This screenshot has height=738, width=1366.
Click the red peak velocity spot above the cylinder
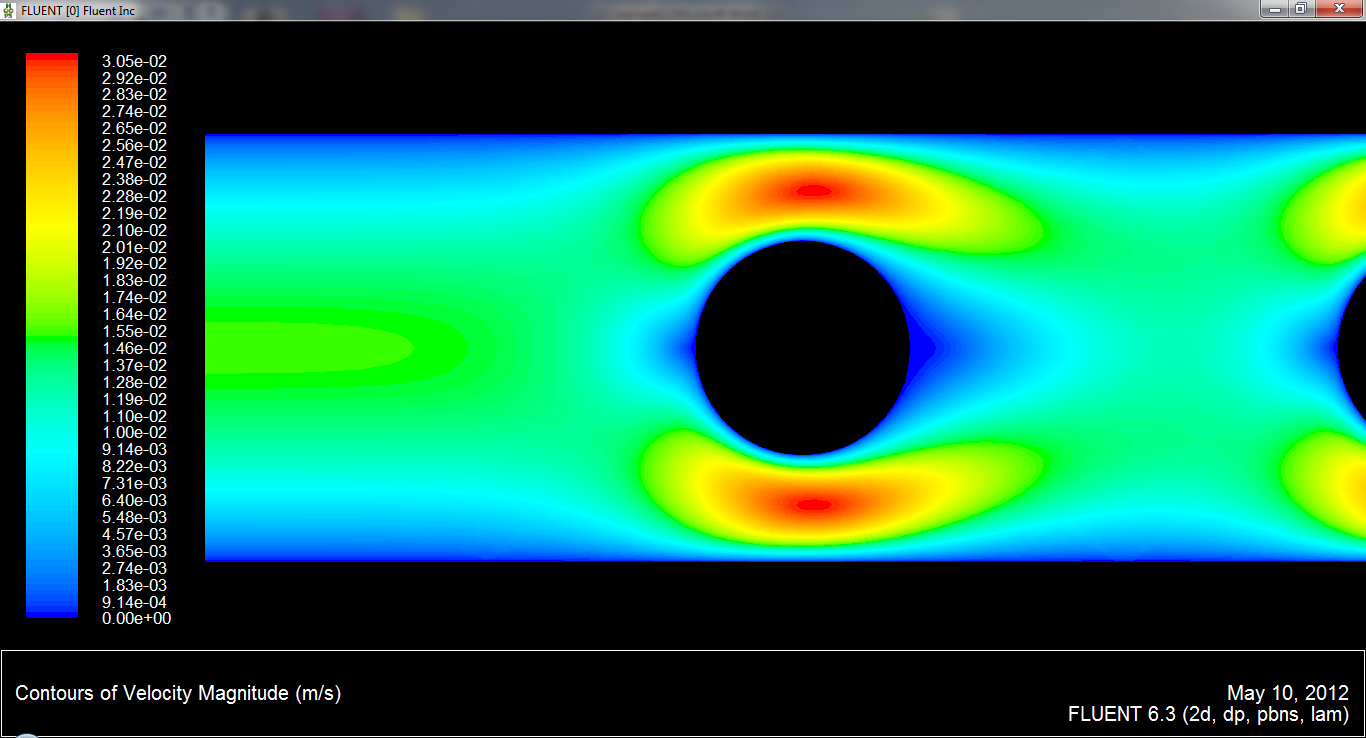[813, 190]
